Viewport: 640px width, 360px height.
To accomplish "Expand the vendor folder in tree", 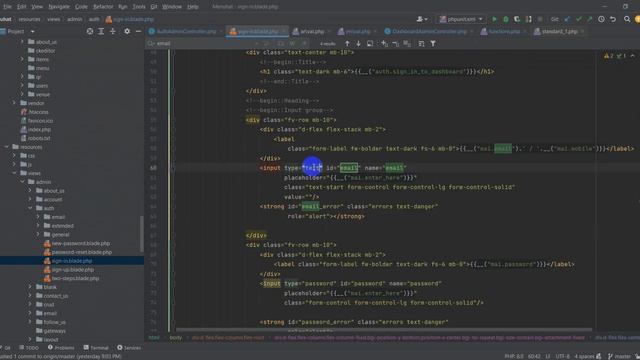I will tap(14, 103).
